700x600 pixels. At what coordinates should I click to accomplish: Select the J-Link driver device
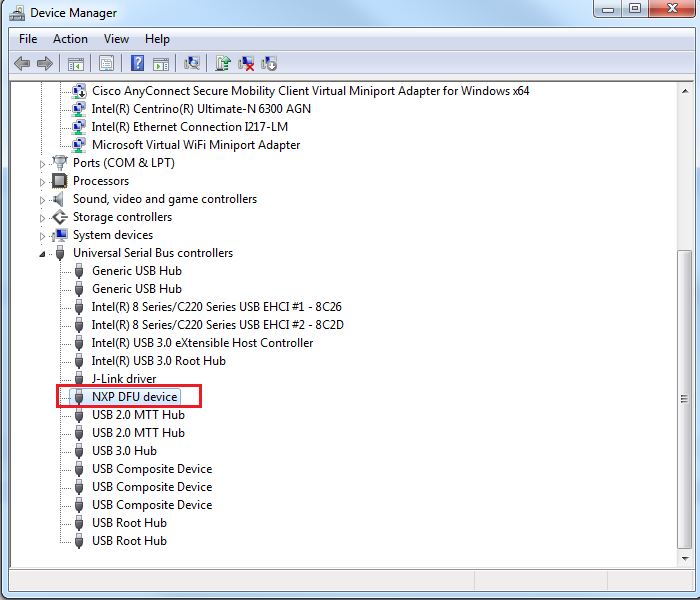click(123, 379)
